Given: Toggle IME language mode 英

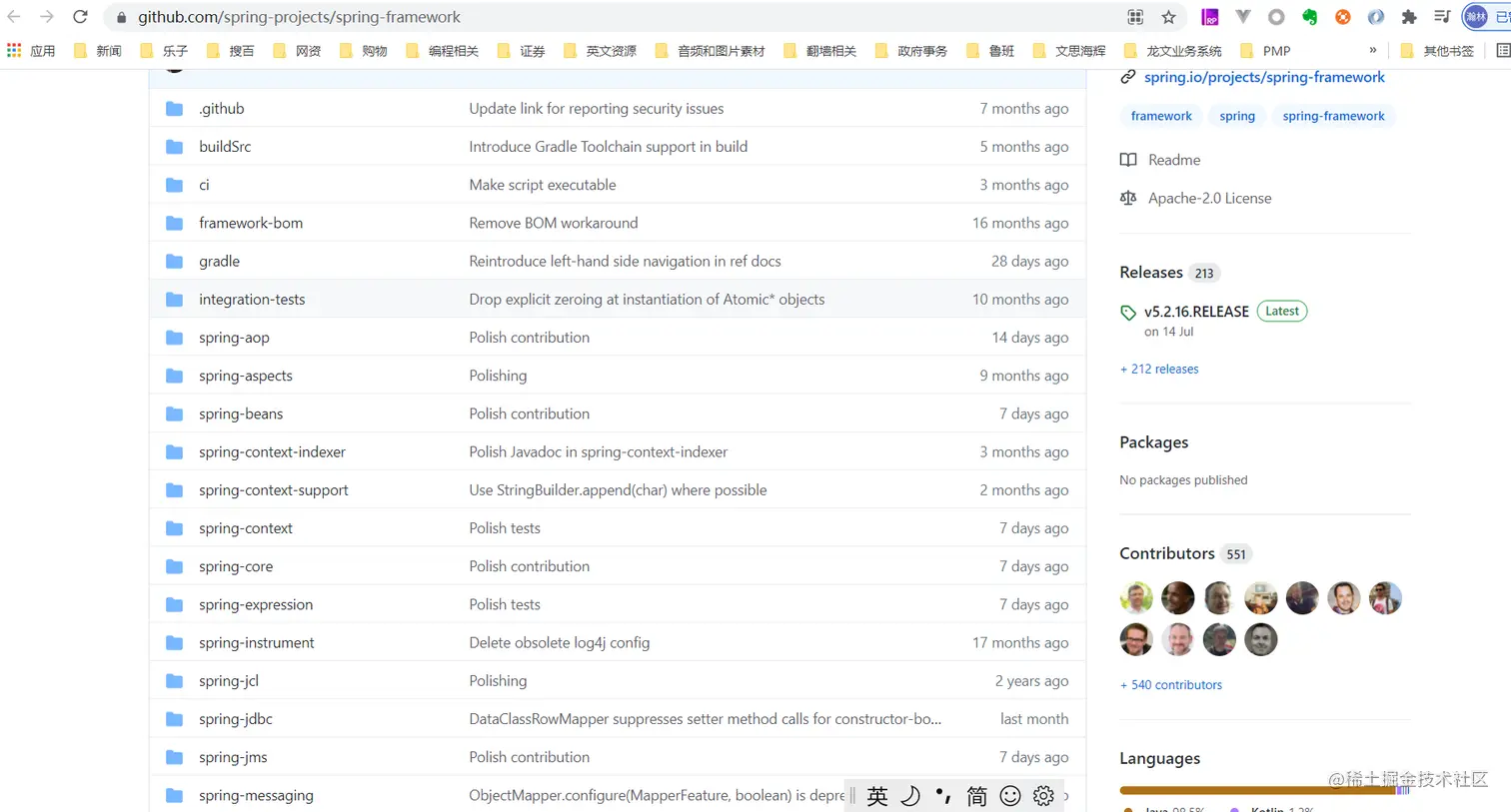Looking at the screenshot, I should [x=877, y=796].
